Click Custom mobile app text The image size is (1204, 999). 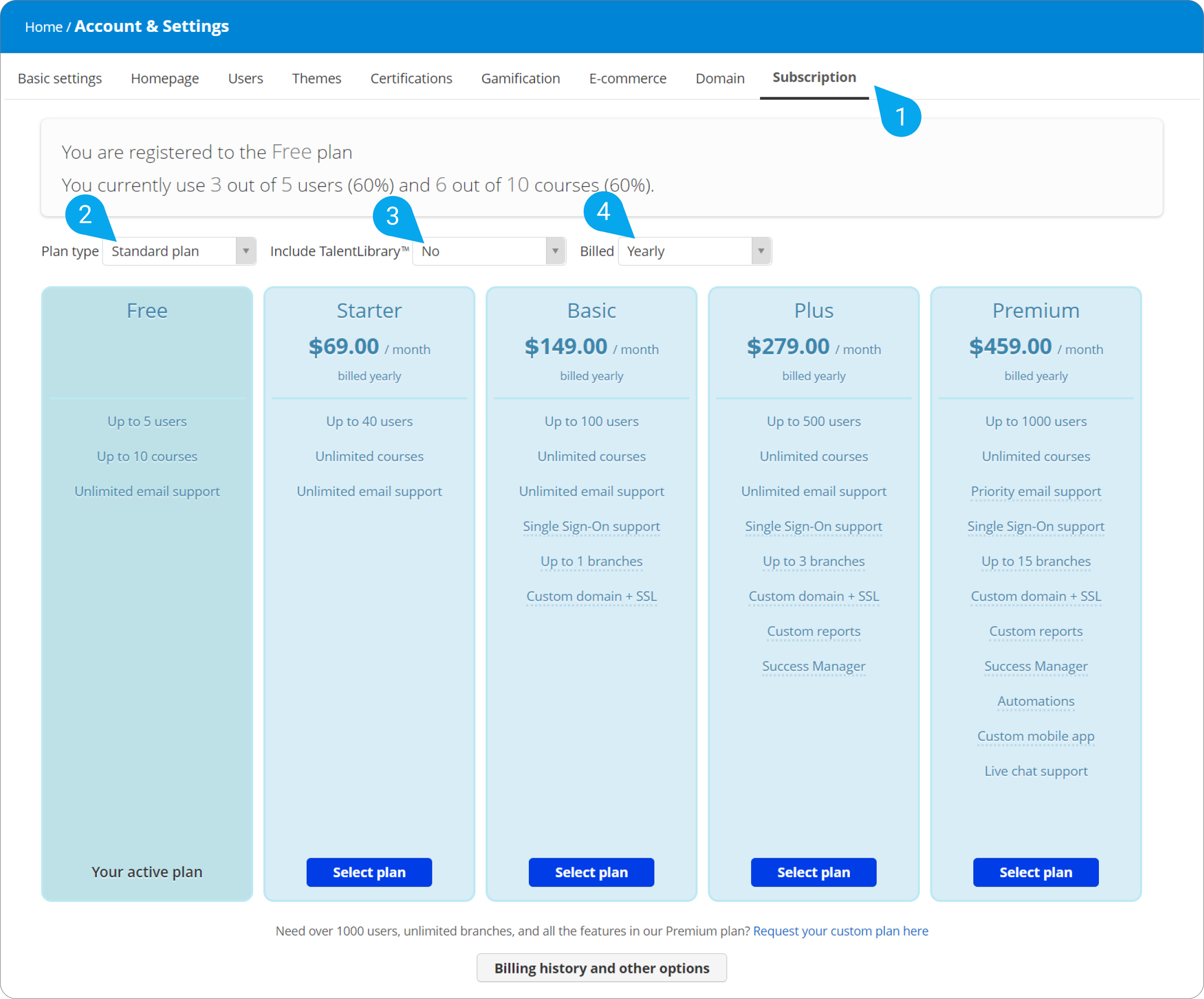[x=1036, y=736]
